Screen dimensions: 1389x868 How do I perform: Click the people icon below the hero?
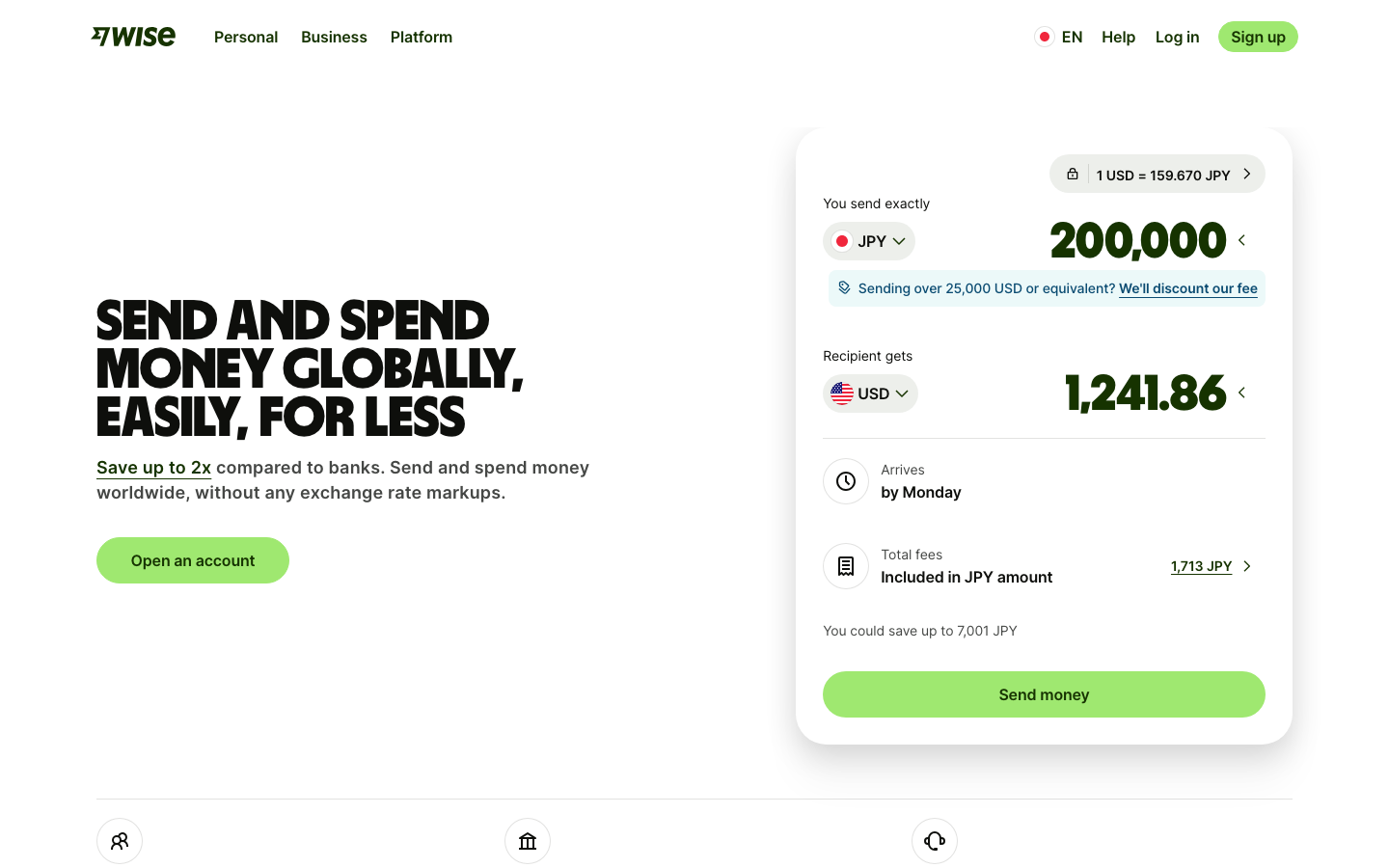click(120, 841)
